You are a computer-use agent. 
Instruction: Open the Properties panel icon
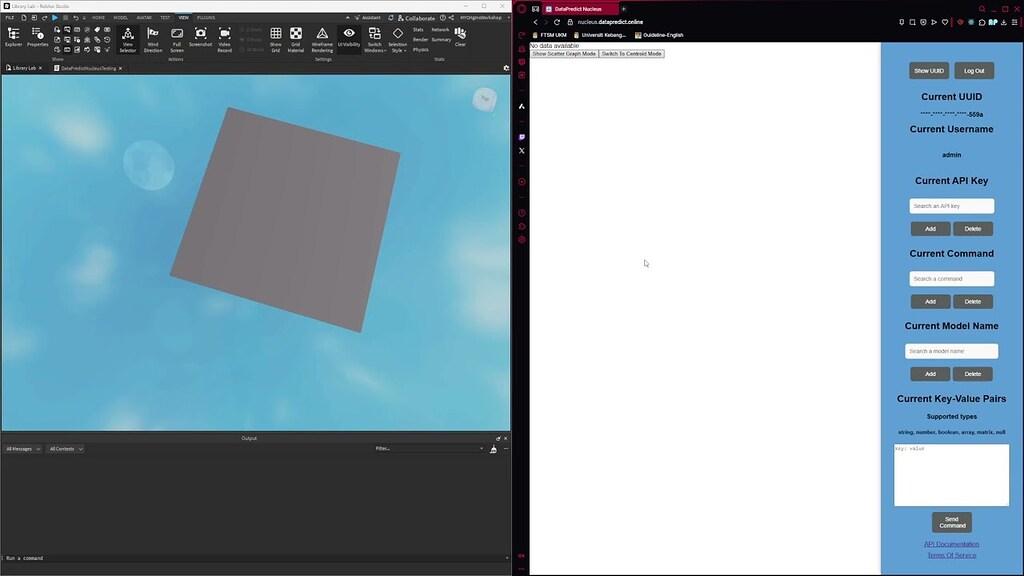pyautogui.click(x=37, y=37)
